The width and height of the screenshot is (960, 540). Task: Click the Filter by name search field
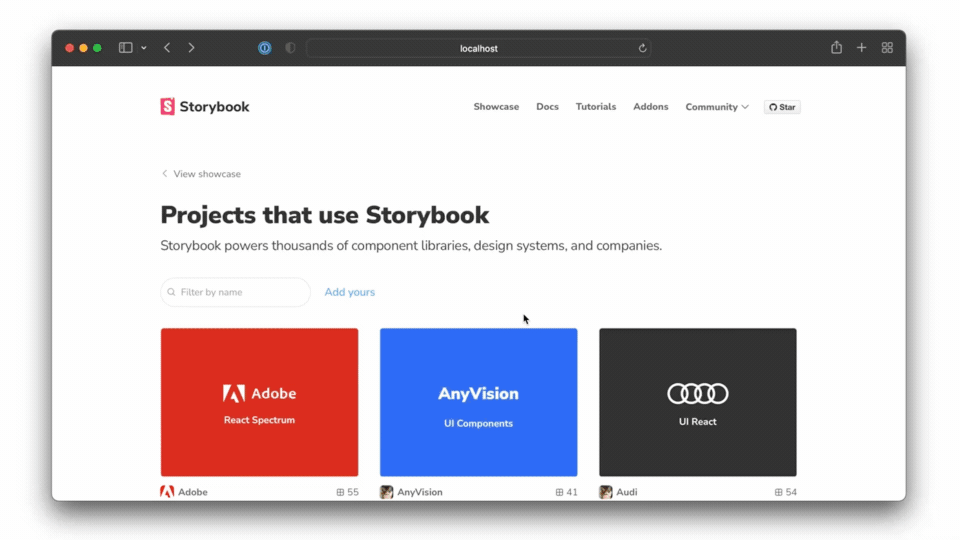[x=235, y=292]
